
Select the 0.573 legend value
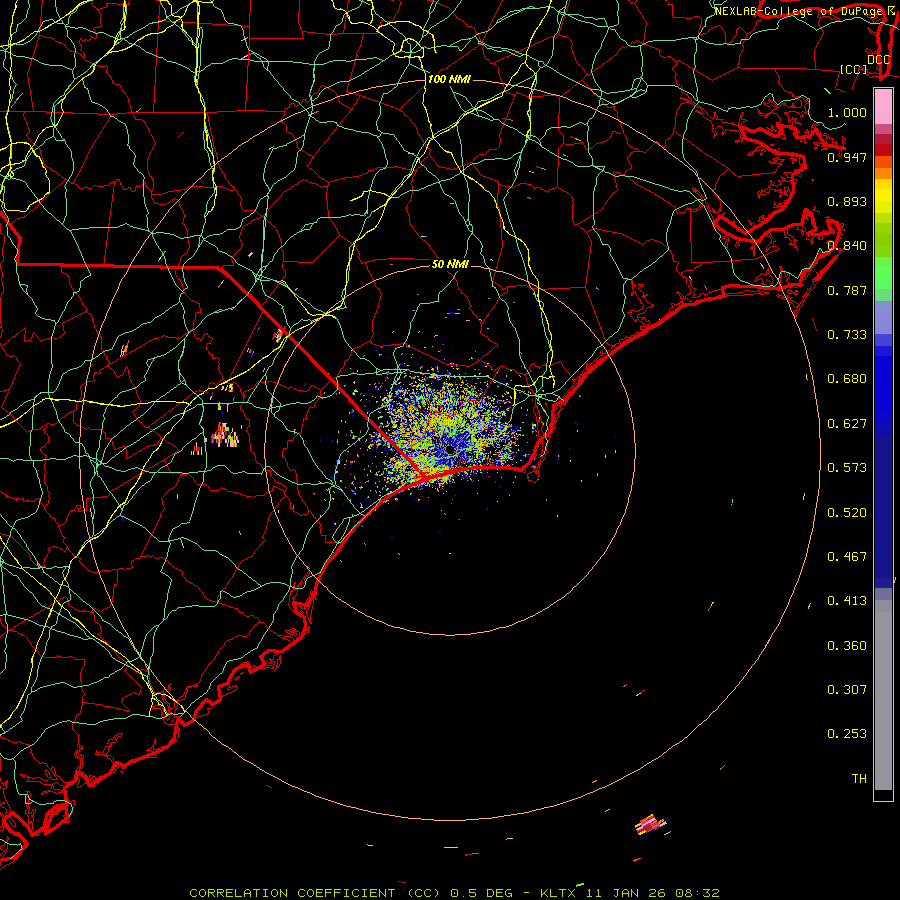coord(847,468)
